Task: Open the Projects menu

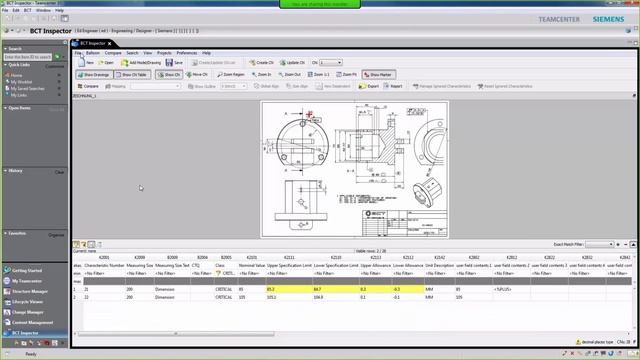Action: pos(164,53)
